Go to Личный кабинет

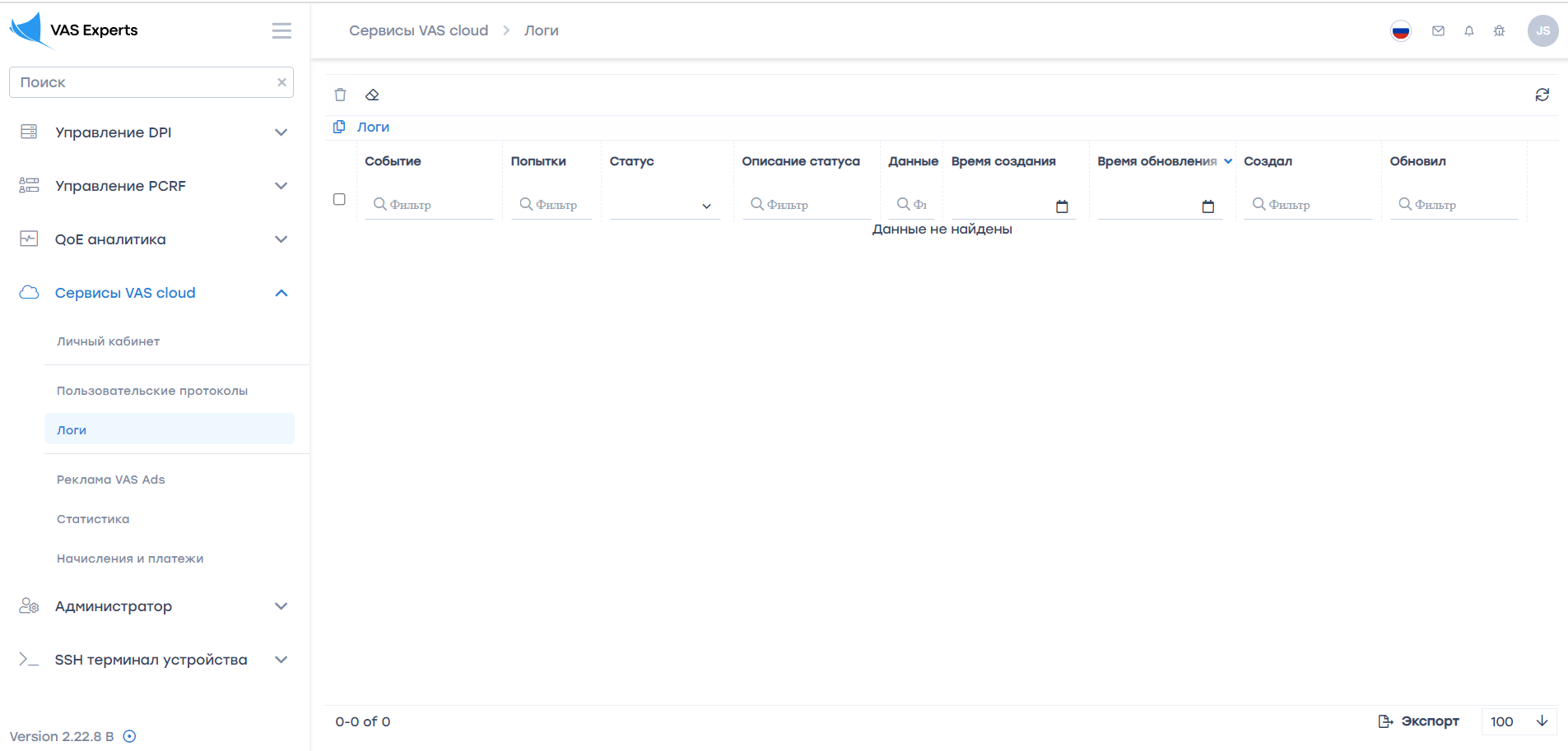point(108,341)
